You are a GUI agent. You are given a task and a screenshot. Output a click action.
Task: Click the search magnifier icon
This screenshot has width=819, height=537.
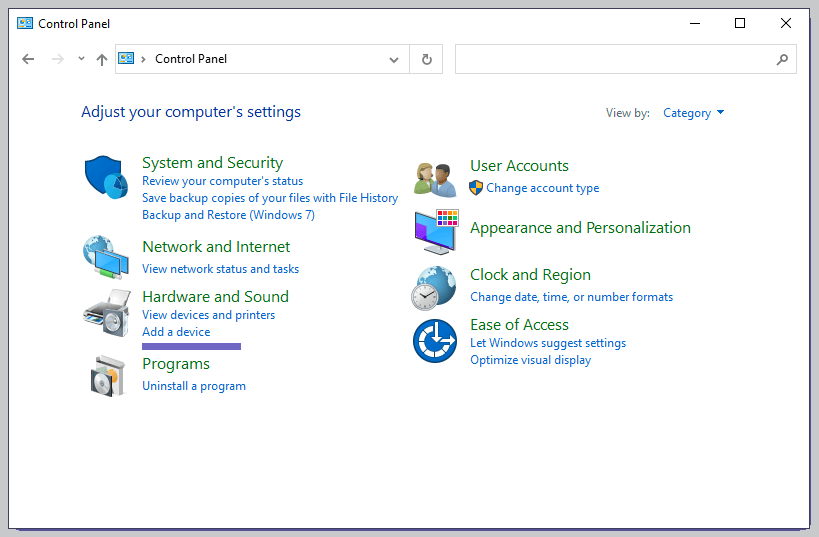[x=782, y=60]
